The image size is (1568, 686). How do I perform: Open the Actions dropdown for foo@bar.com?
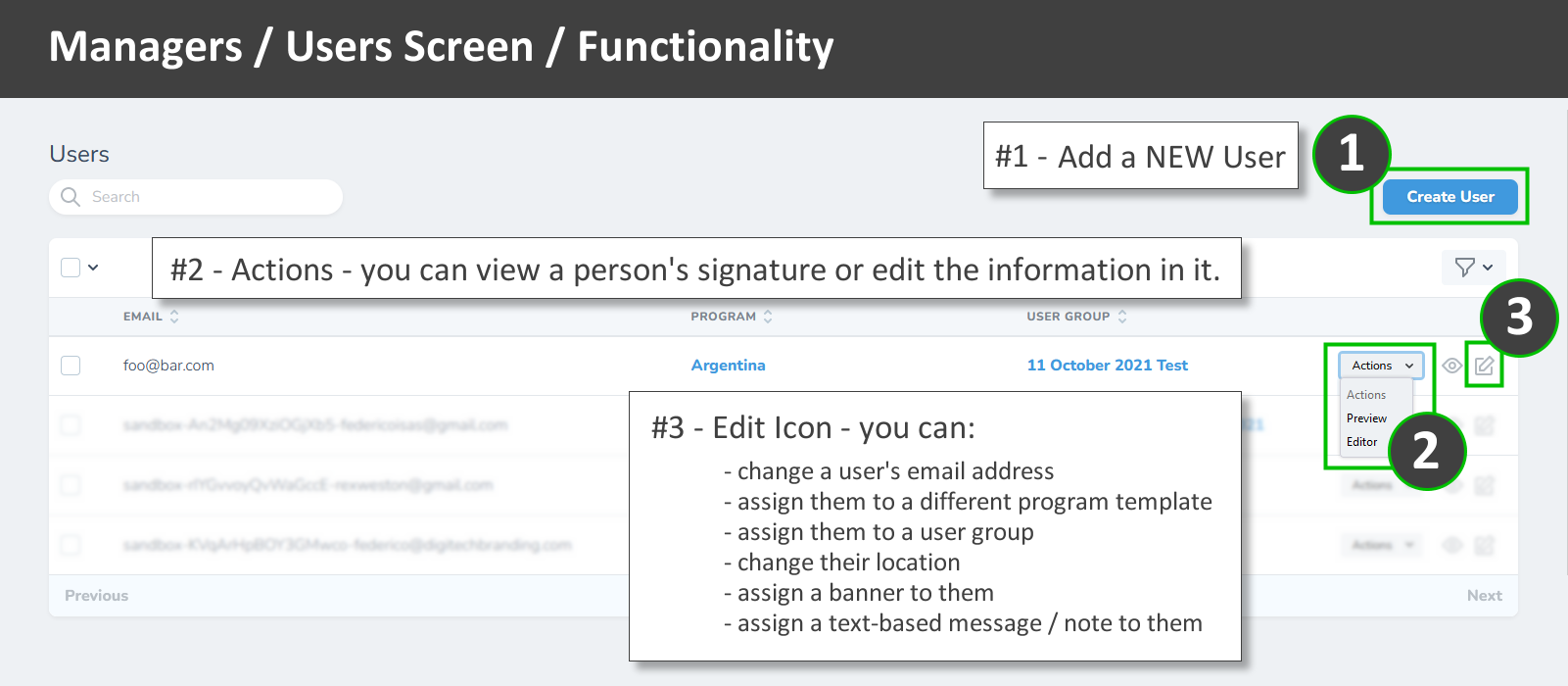coord(1381,366)
